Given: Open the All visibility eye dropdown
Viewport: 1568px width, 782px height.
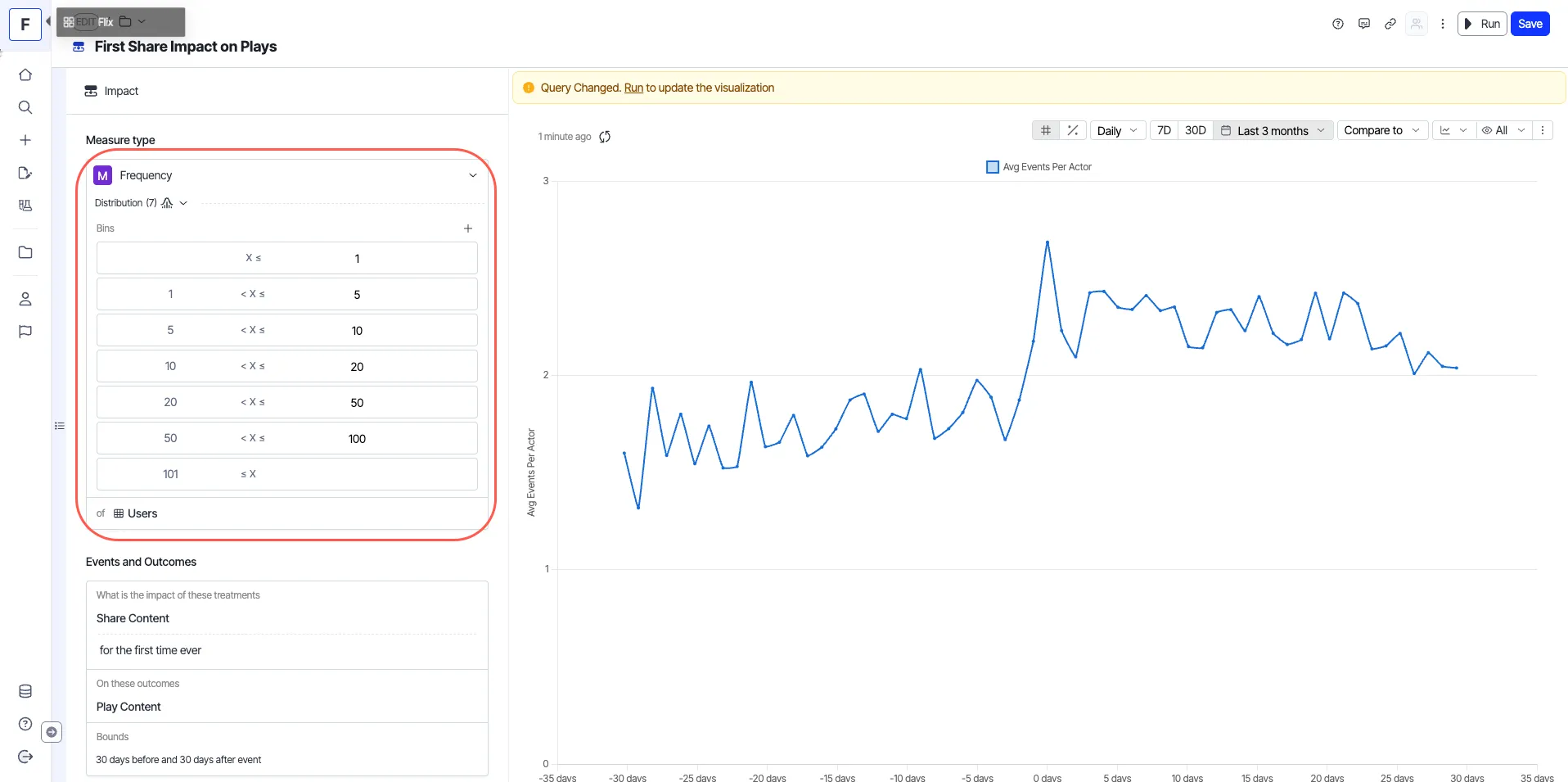Looking at the screenshot, I should pos(1504,130).
